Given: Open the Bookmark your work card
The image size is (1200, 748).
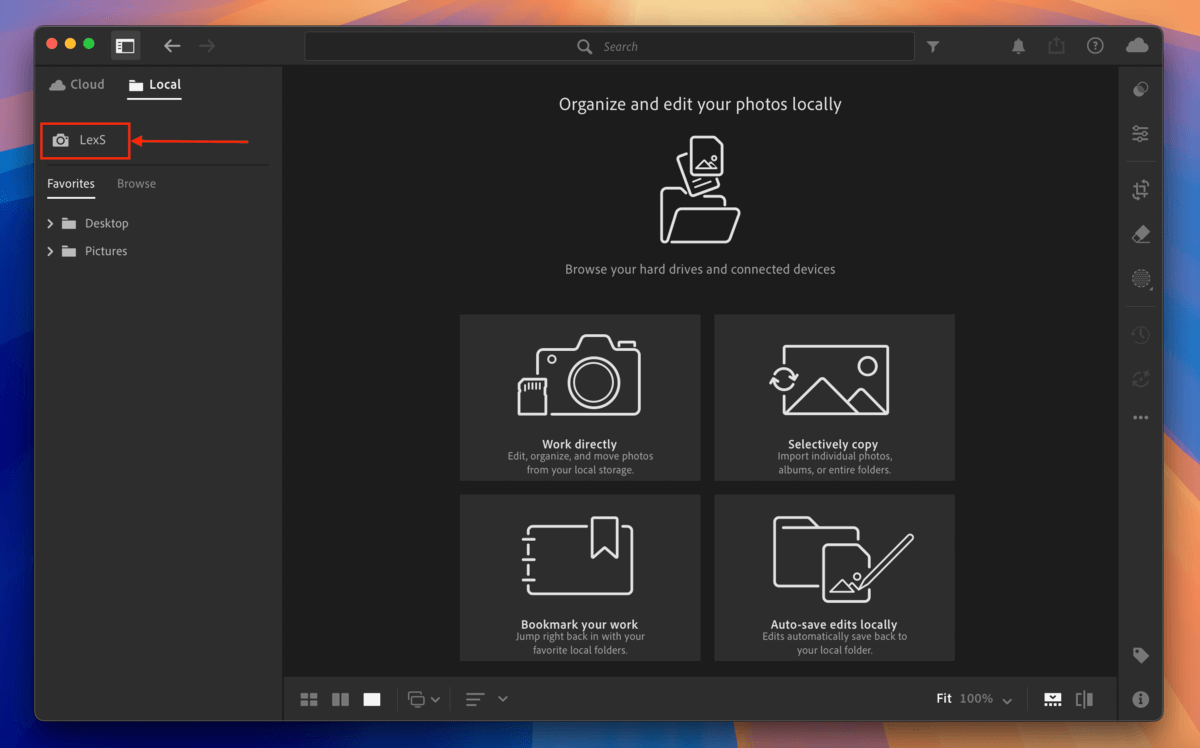Looking at the screenshot, I should point(580,578).
